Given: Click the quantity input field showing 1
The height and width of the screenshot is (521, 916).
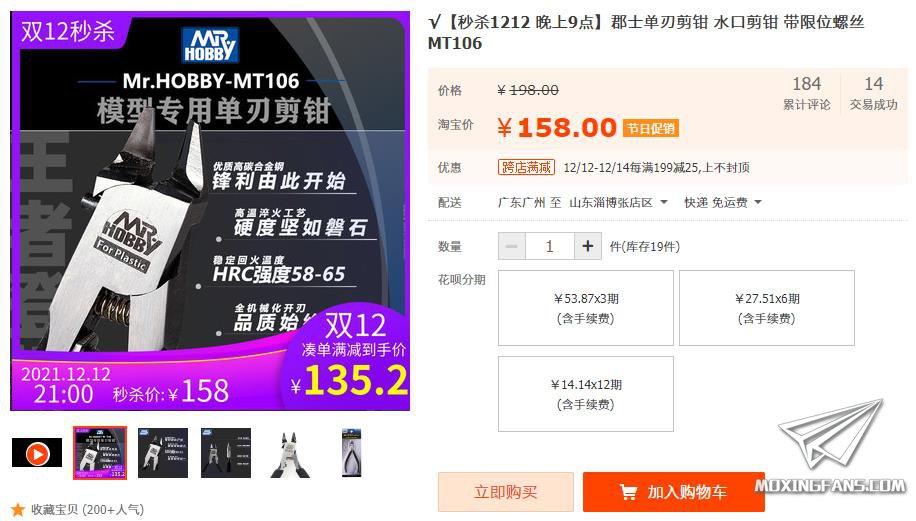Looking at the screenshot, I should pyautogui.click(x=549, y=246).
